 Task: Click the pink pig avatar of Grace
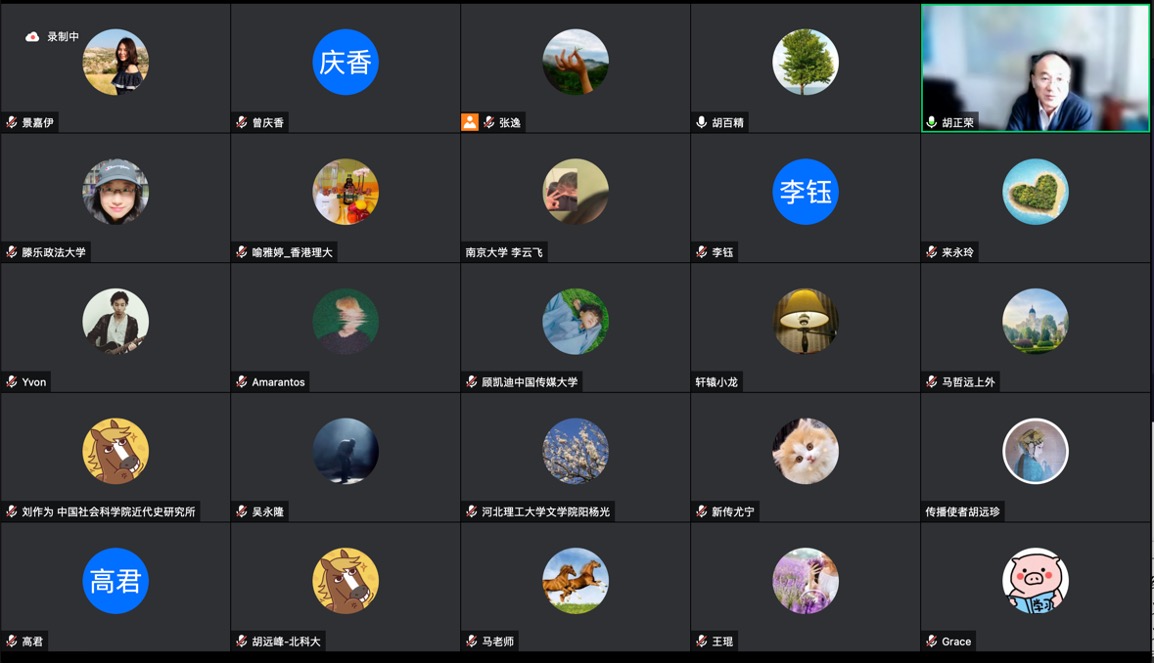[1035, 581]
